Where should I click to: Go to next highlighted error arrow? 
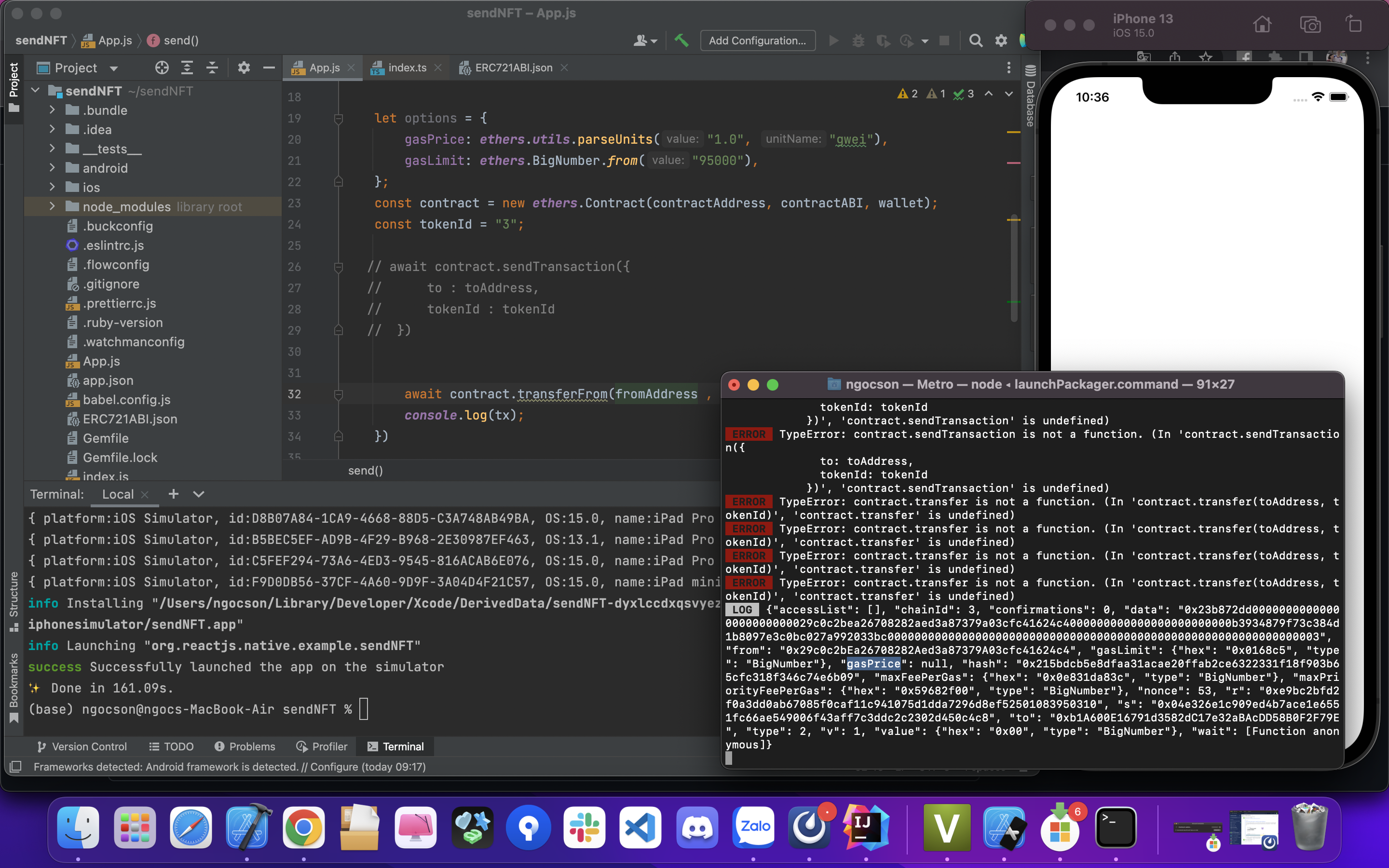point(1008,94)
